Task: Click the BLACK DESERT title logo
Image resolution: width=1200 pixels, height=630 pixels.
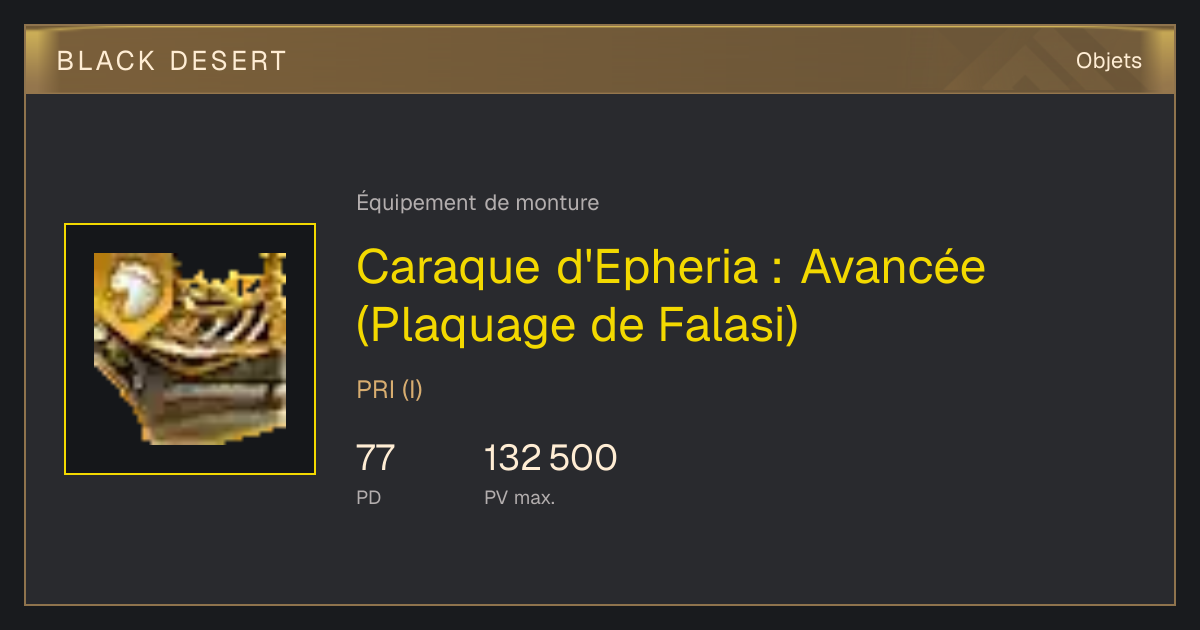Action: point(172,61)
